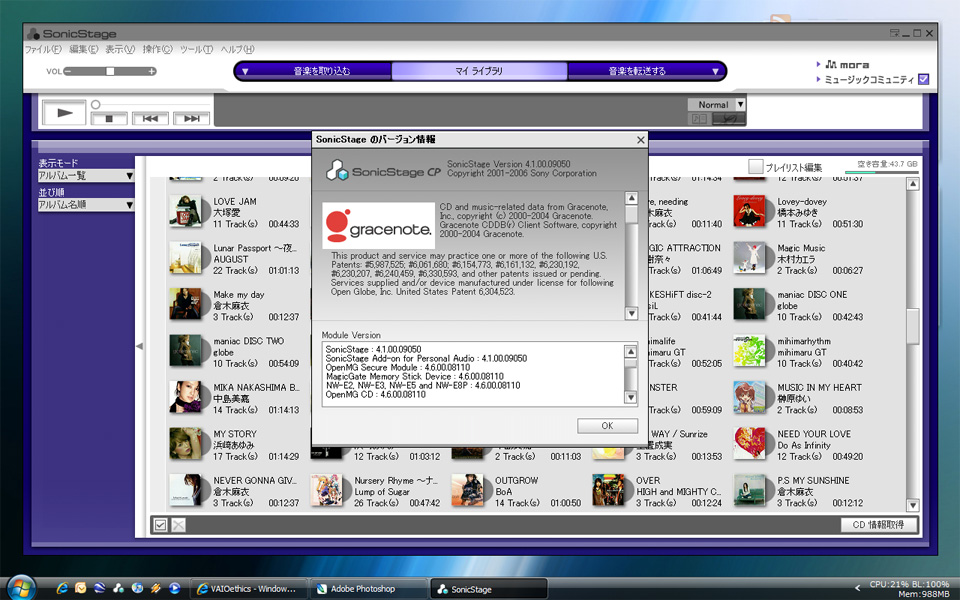Image resolution: width=960 pixels, height=600 pixels.
Task: Click OK in the version info dialog
Action: pyautogui.click(x=607, y=426)
